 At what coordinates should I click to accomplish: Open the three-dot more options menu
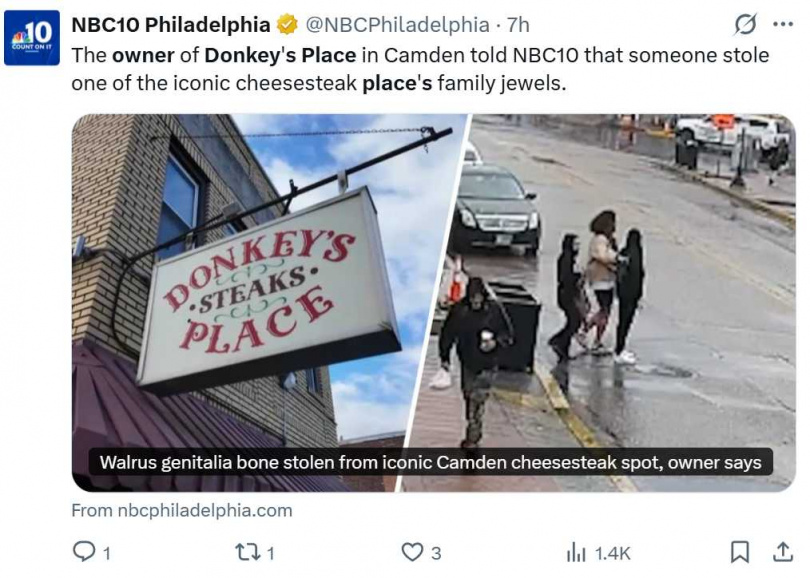(783, 24)
